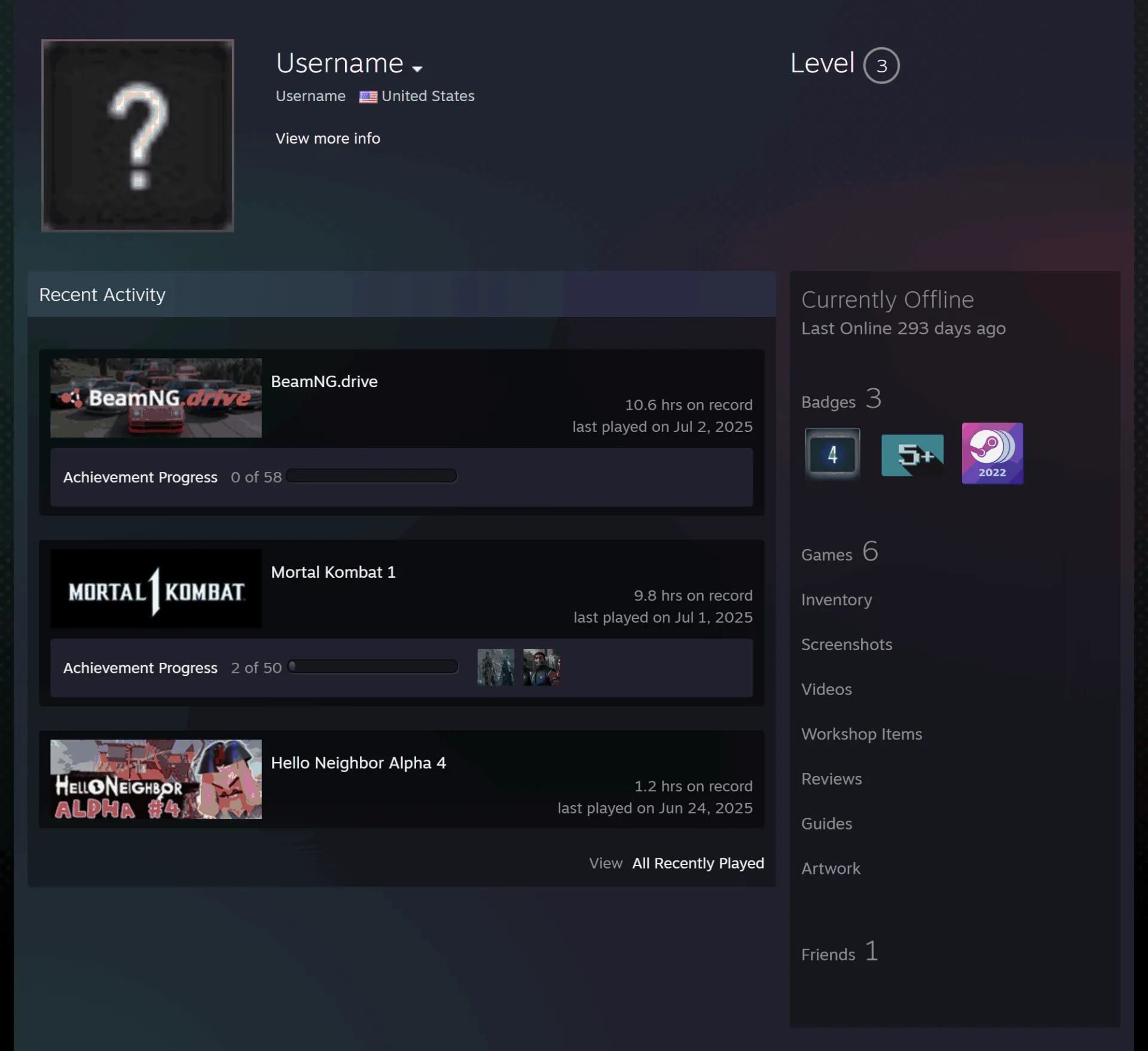Viewport: 1148px width, 1051px height.
Task: Click the United States flag icon
Action: click(368, 96)
